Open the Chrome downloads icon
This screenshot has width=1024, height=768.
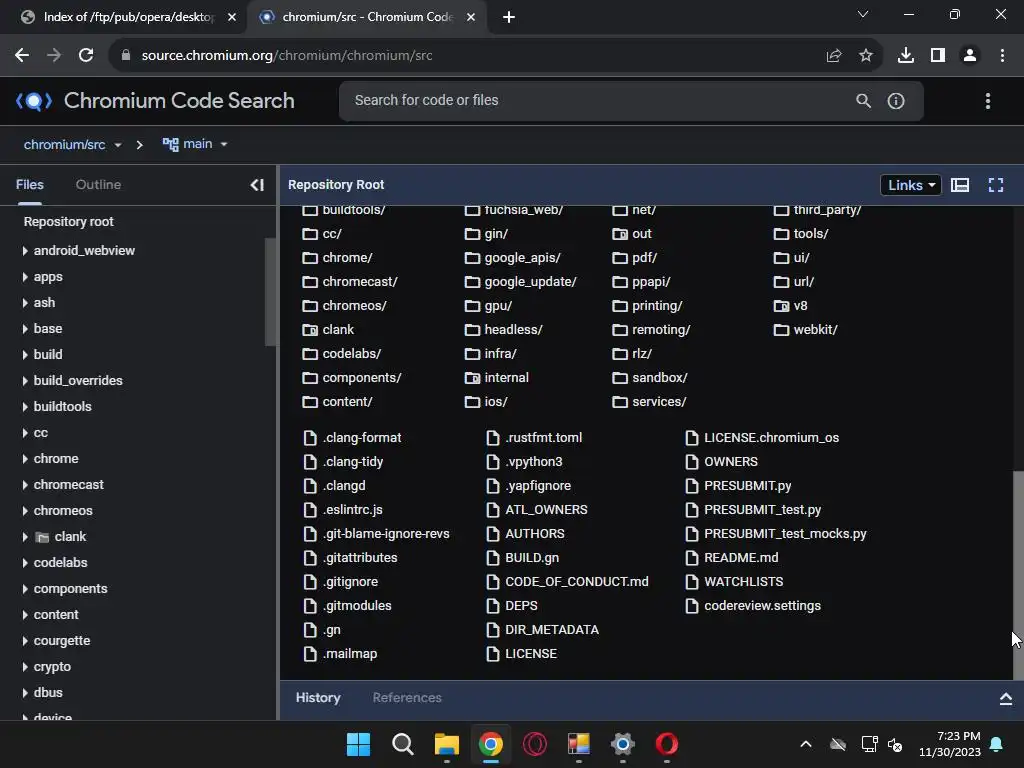click(906, 56)
